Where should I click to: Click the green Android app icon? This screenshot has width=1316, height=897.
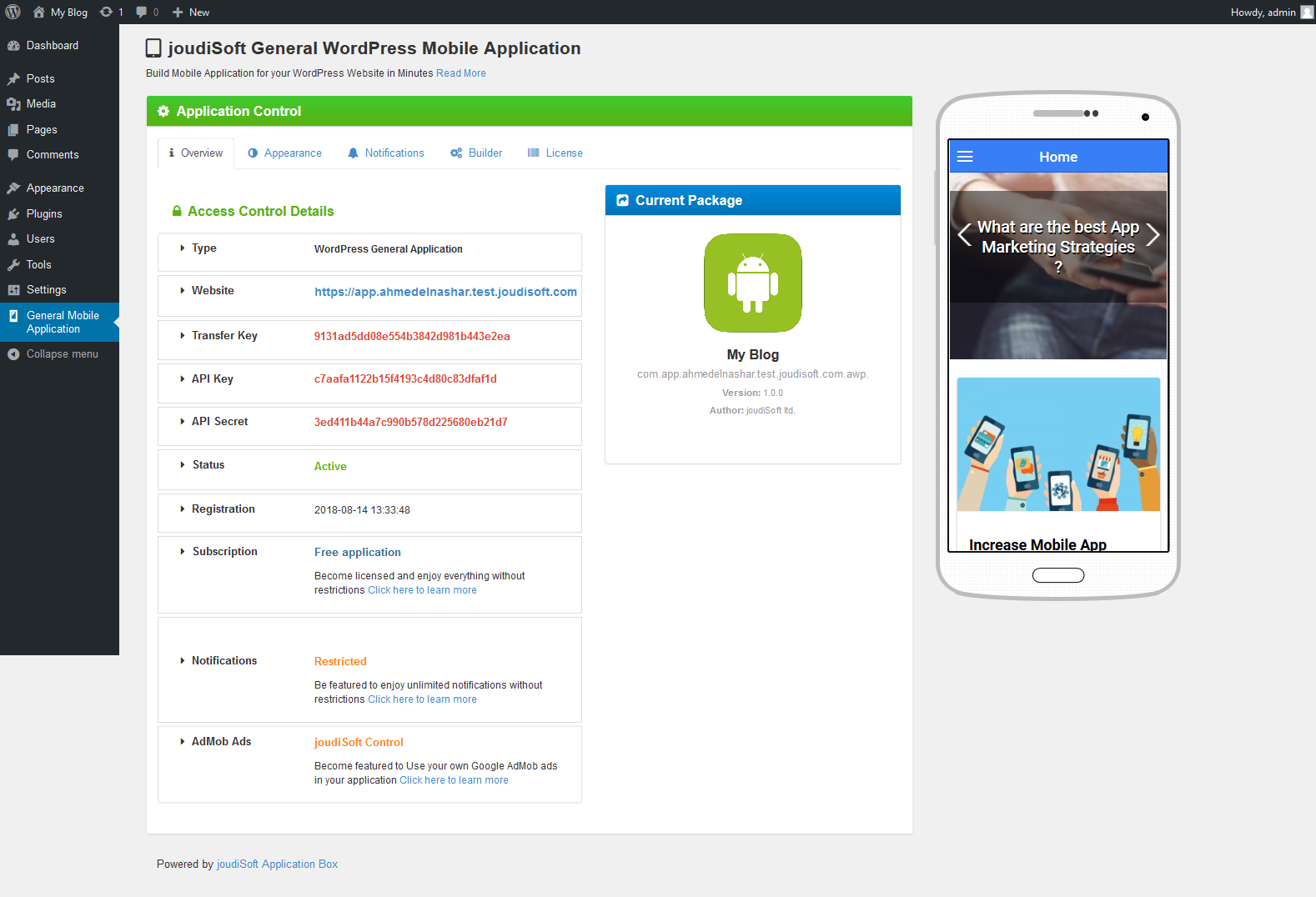click(x=753, y=283)
